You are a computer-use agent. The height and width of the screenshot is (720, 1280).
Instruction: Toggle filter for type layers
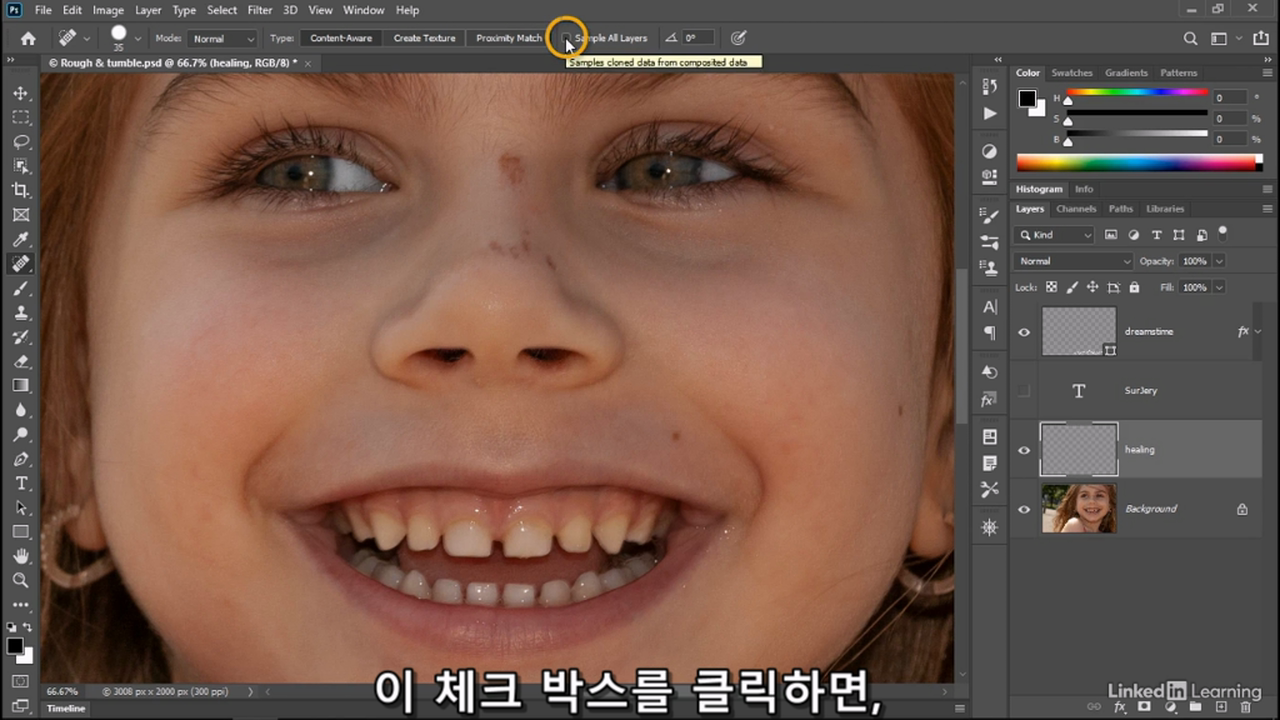tap(1156, 235)
